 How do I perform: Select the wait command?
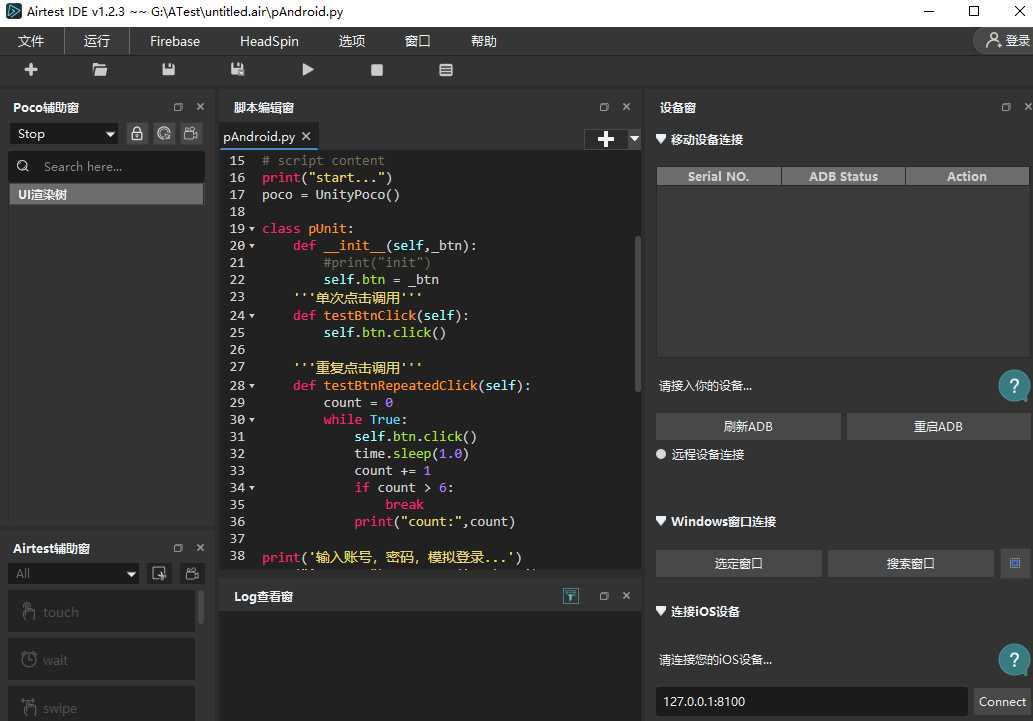pyautogui.click(x=101, y=659)
